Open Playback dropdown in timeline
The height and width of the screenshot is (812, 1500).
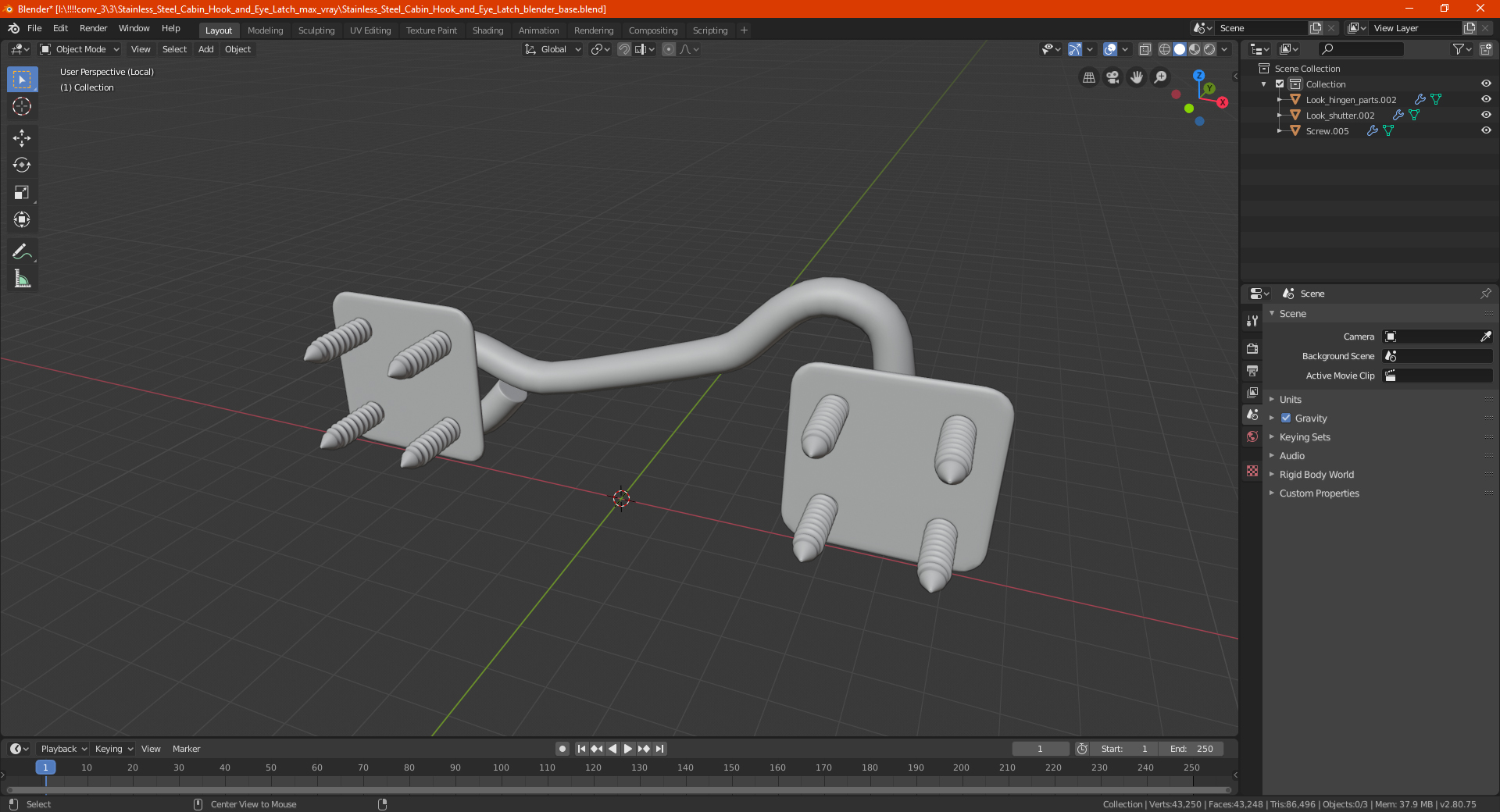click(x=63, y=749)
